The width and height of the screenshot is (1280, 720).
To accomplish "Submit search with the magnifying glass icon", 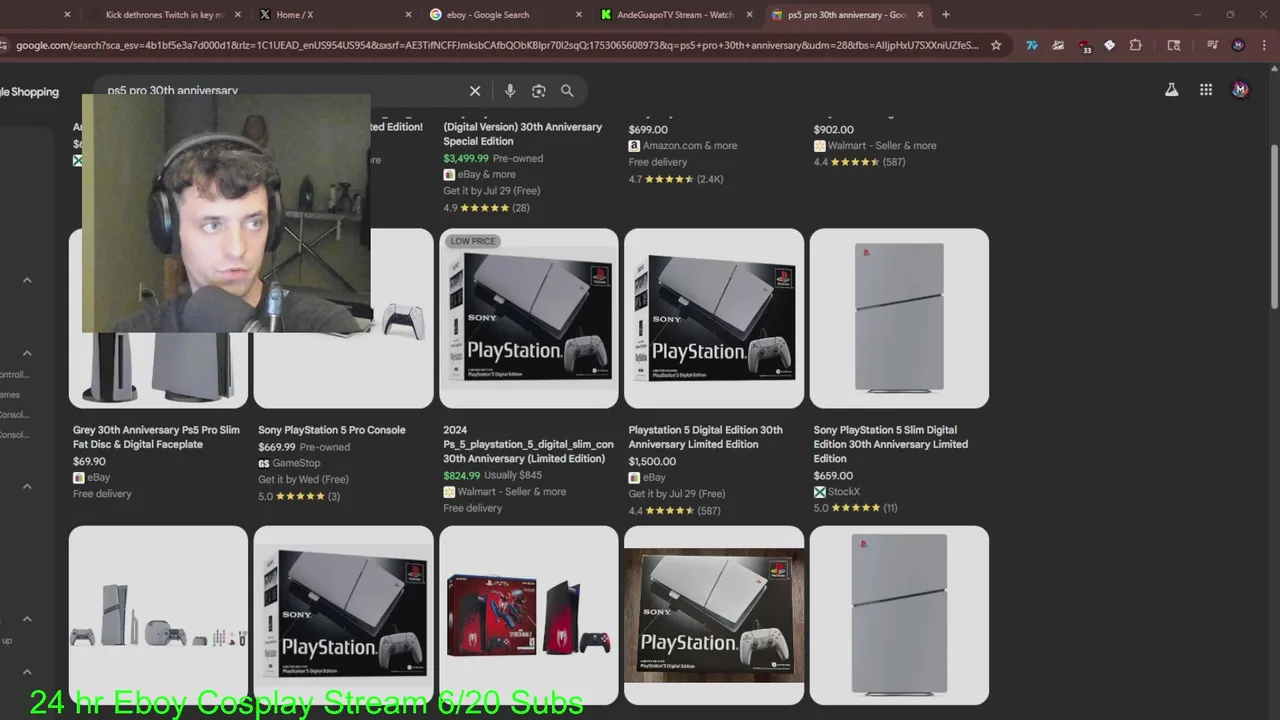I will pyautogui.click(x=567, y=91).
